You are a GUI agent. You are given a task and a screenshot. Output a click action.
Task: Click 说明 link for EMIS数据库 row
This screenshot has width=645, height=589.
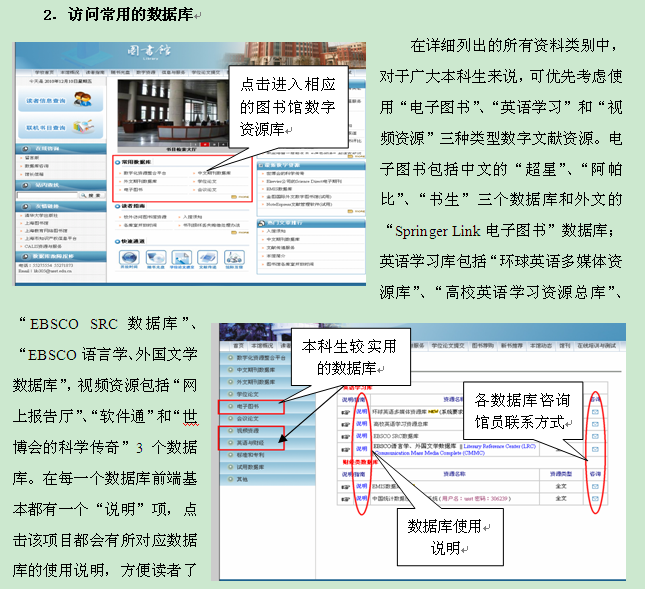point(362,486)
